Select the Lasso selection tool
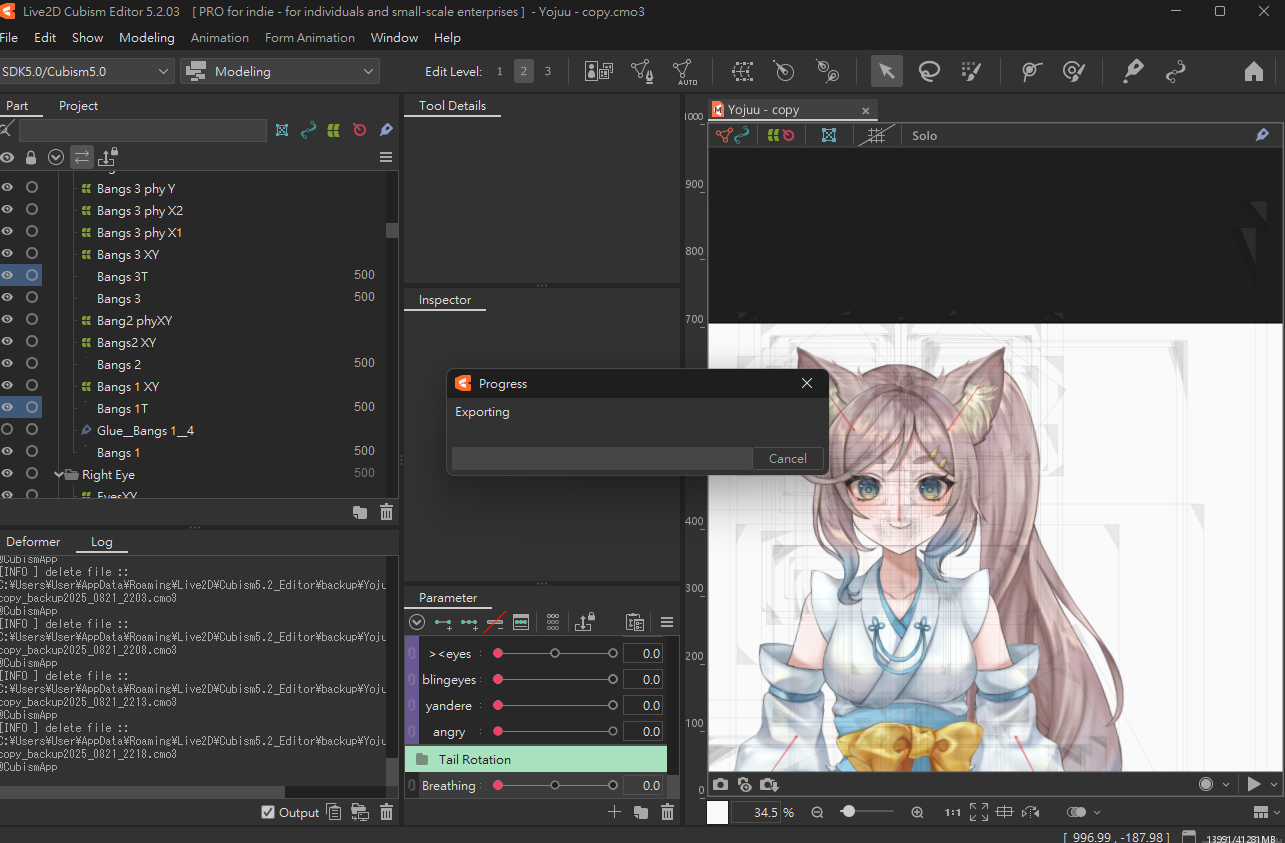Image resolution: width=1285 pixels, height=843 pixels. 929,71
